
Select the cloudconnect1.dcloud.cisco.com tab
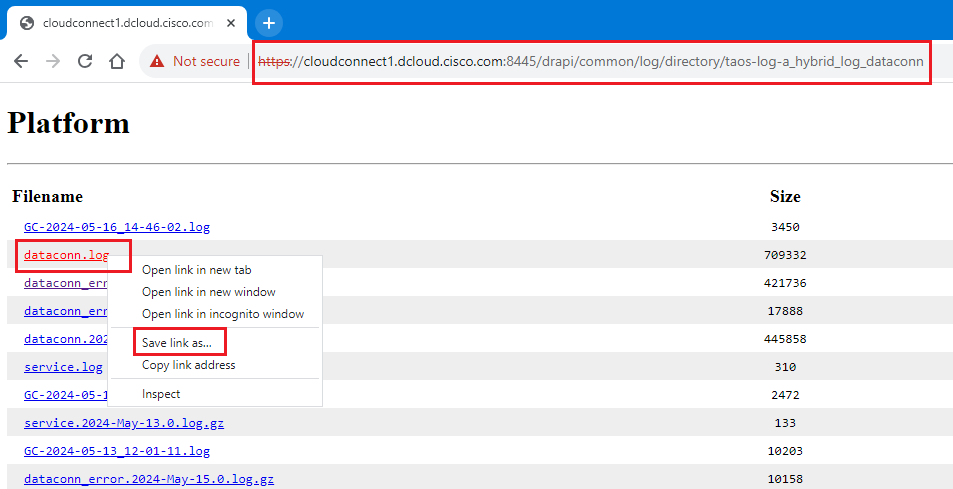(x=127, y=23)
